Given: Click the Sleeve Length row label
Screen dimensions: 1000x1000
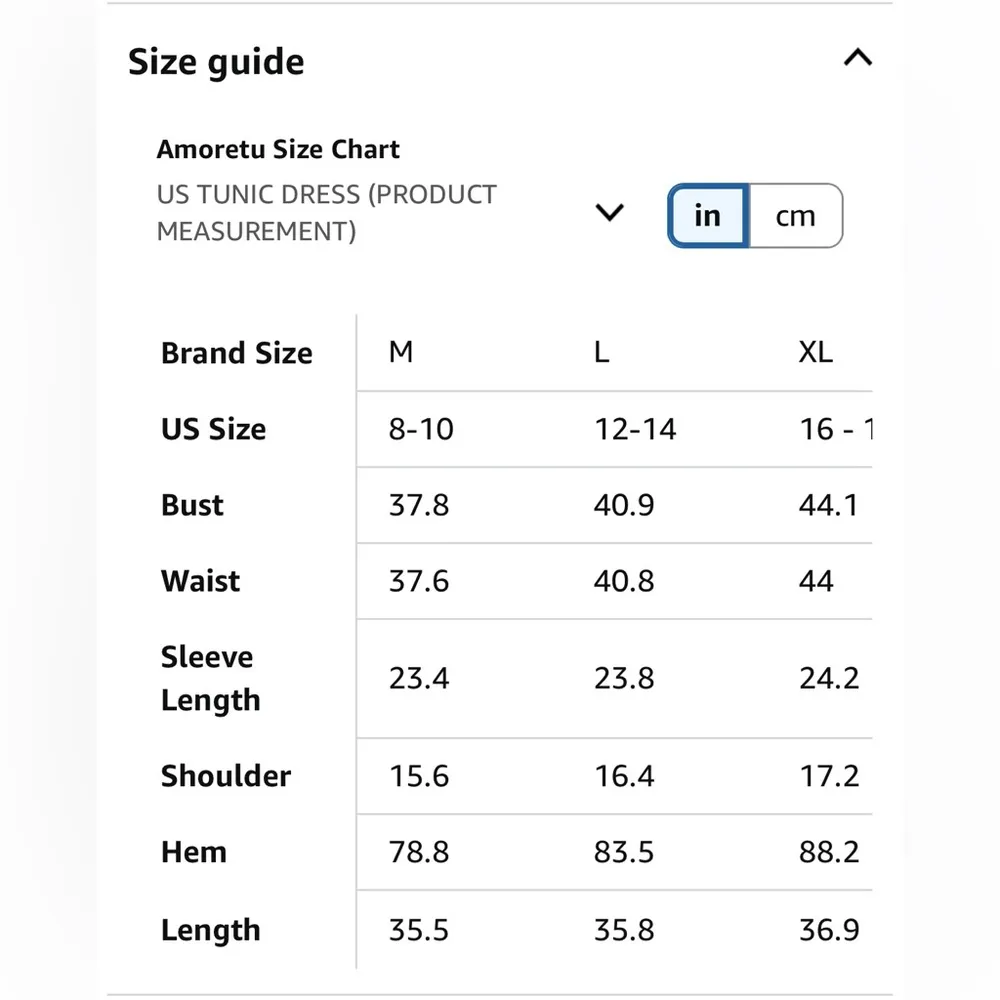Looking at the screenshot, I should click(x=210, y=678).
